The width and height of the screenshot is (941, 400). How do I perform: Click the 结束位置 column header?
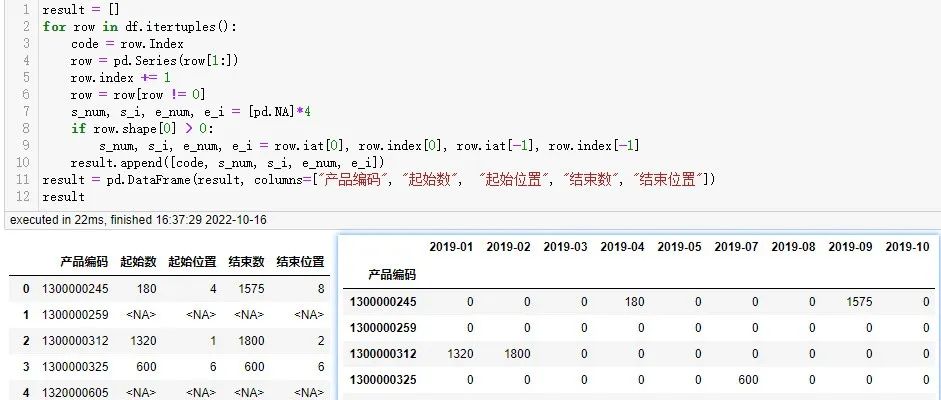point(300,261)
